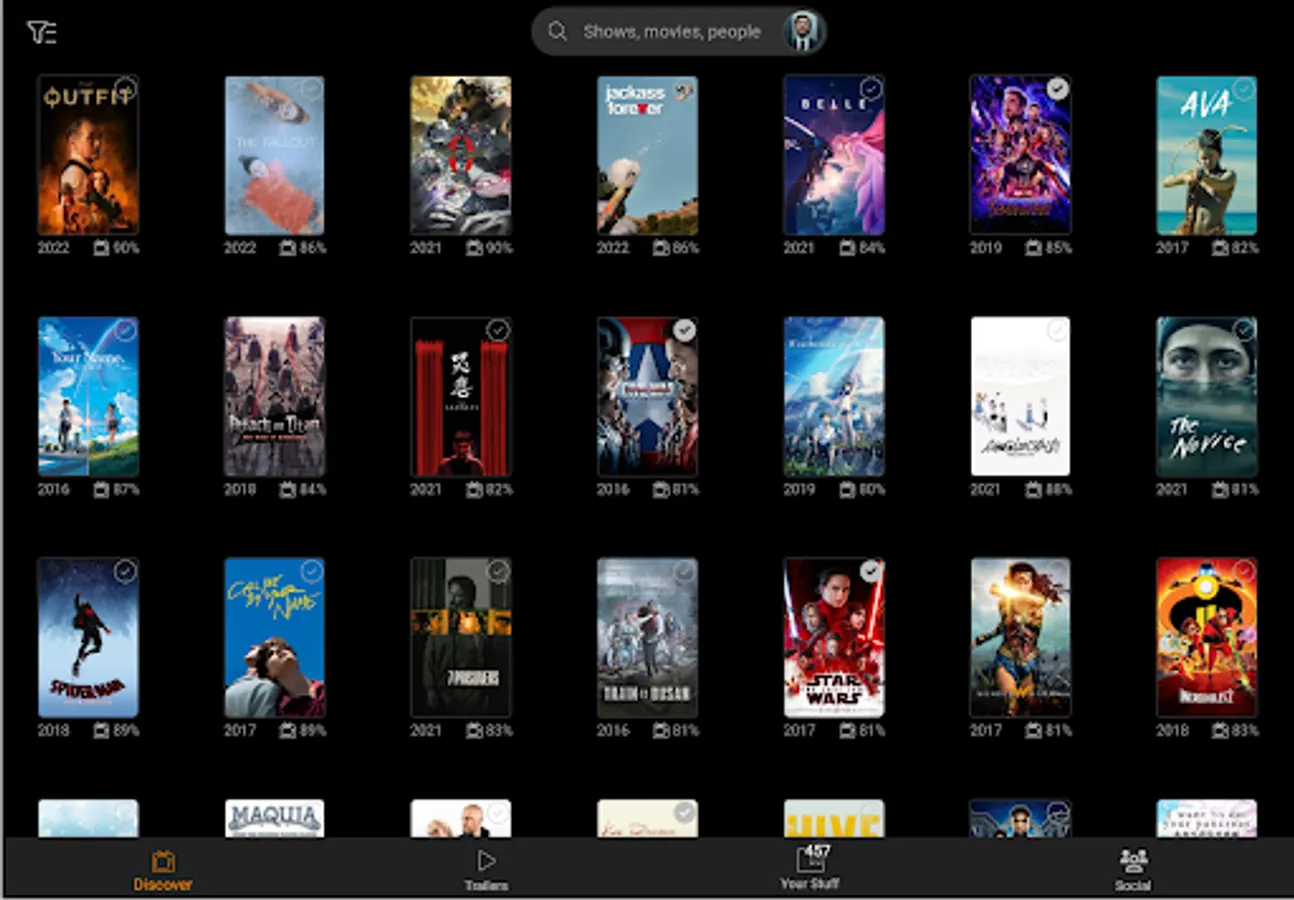1294x900 pixels.
Task: Open Jackass Forever movie poster
Action: coord(647,155)
